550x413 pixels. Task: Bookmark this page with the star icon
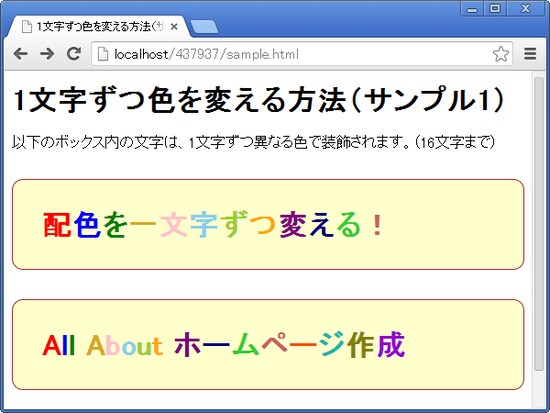501,54
